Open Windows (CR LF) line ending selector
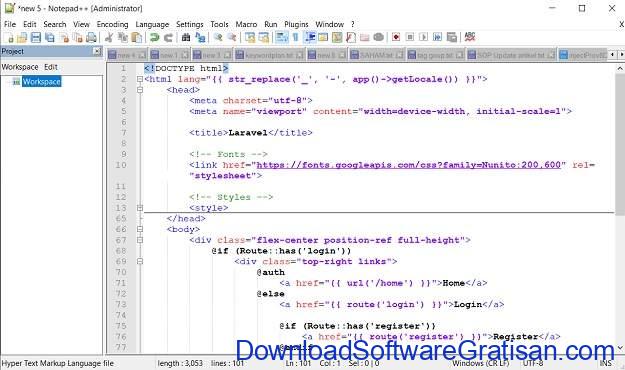625x370 pixels. coord(480,364)
